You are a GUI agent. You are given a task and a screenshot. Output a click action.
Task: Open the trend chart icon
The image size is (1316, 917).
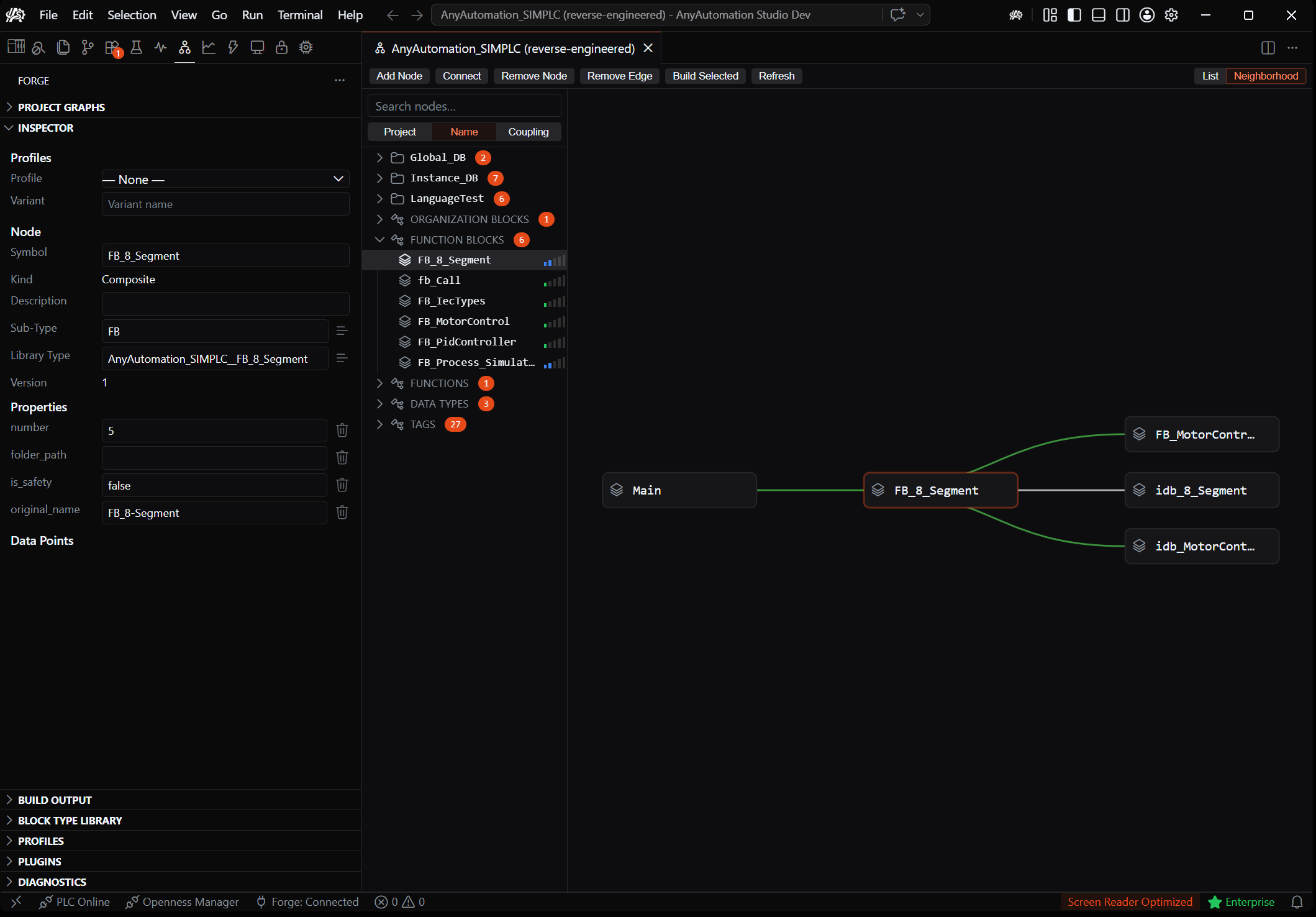[209, 47]
